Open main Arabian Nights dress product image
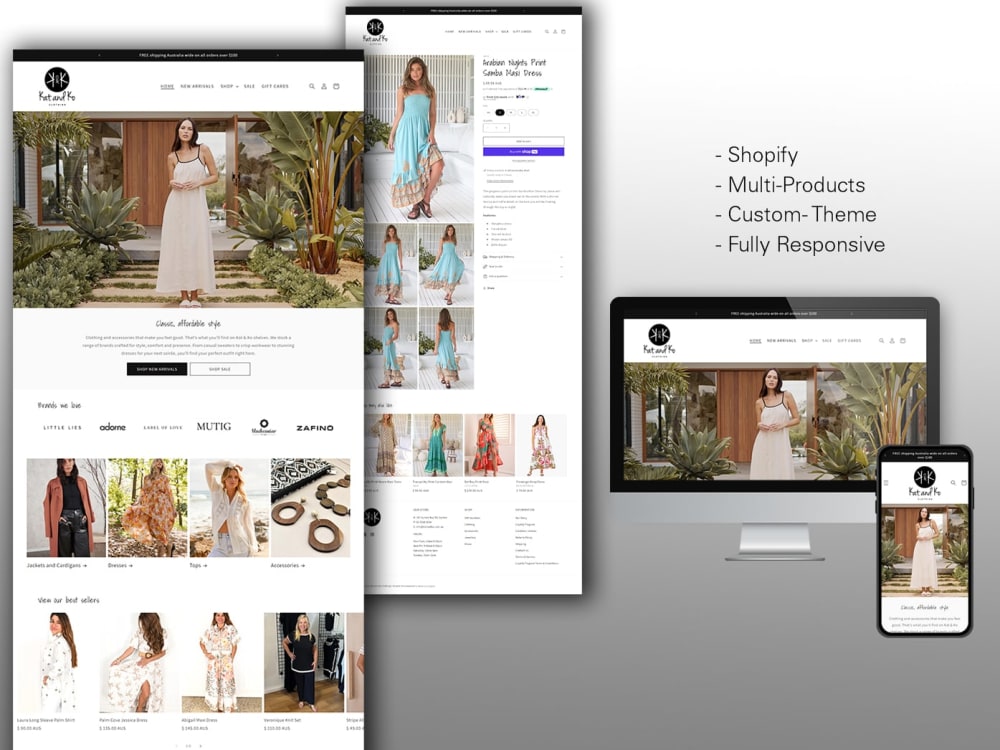Image resolution: width=1000 pixels, height=750 pixels. pos(419,138)
